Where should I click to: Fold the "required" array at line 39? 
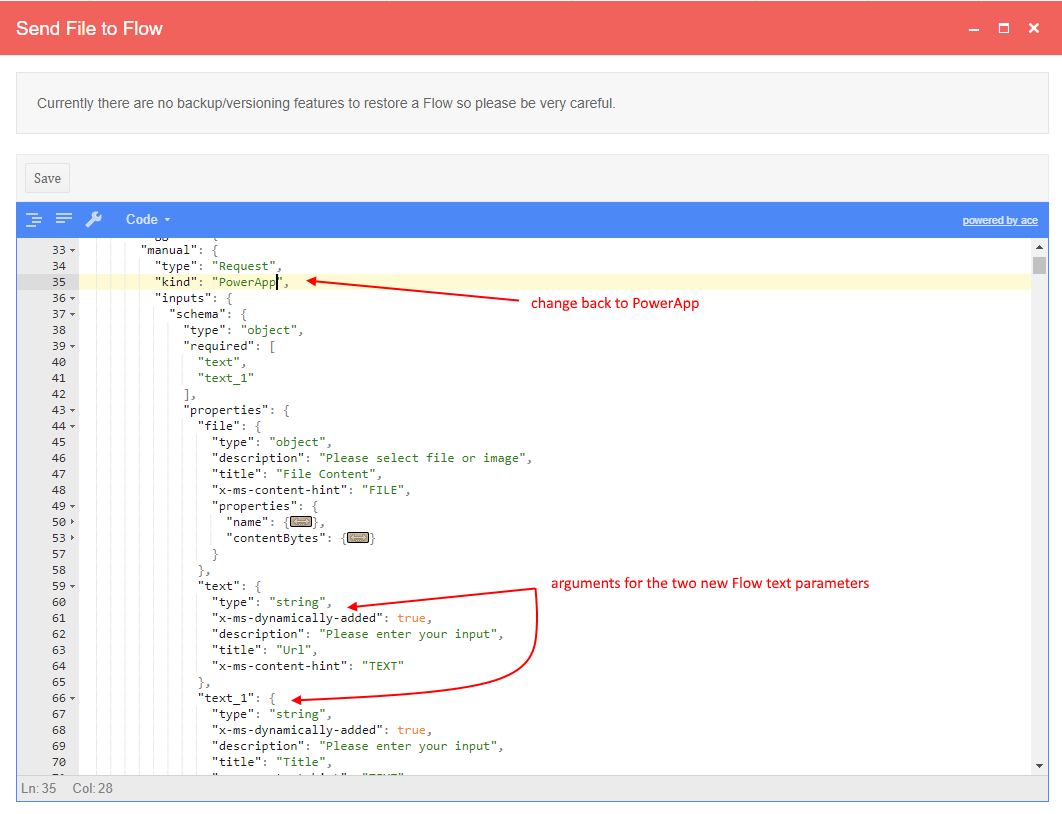73,346
